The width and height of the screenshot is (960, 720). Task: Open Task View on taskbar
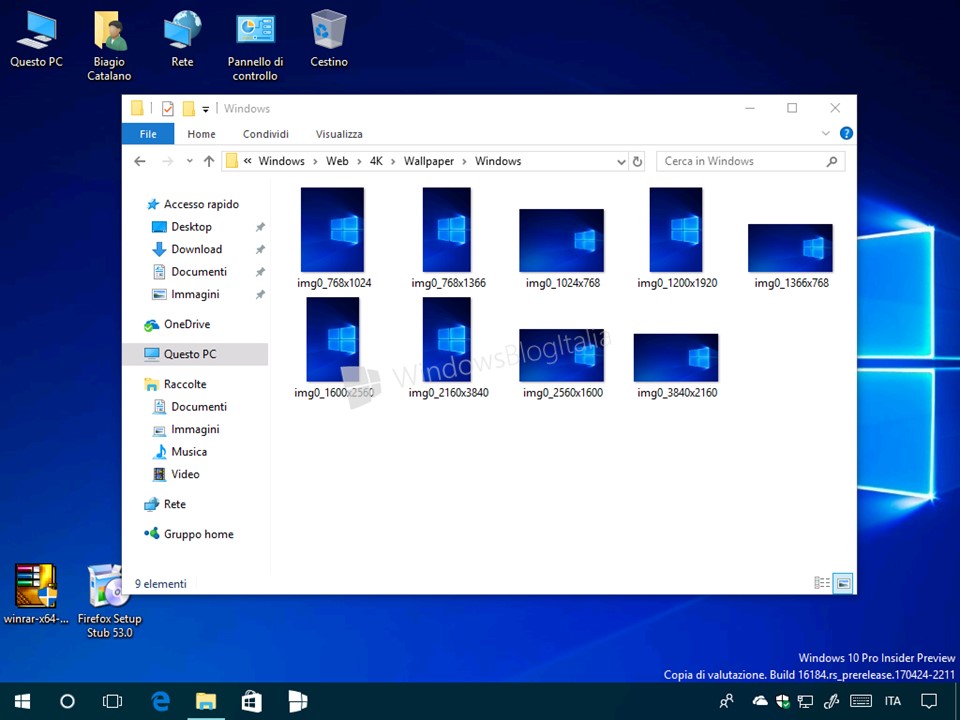point(113,702)
